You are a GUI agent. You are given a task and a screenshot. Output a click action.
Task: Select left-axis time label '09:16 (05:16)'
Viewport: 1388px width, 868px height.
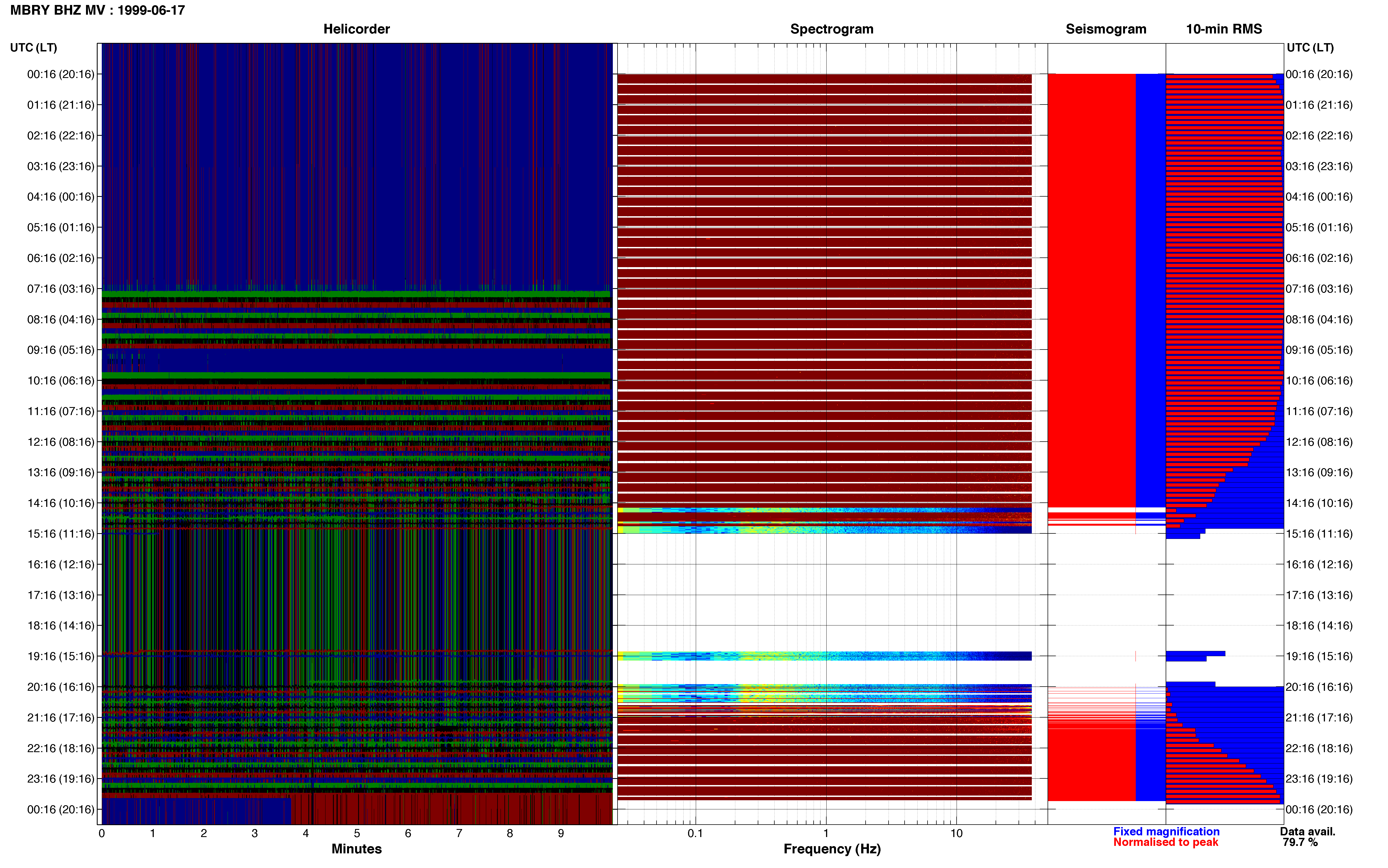click(x=61, y=350)
